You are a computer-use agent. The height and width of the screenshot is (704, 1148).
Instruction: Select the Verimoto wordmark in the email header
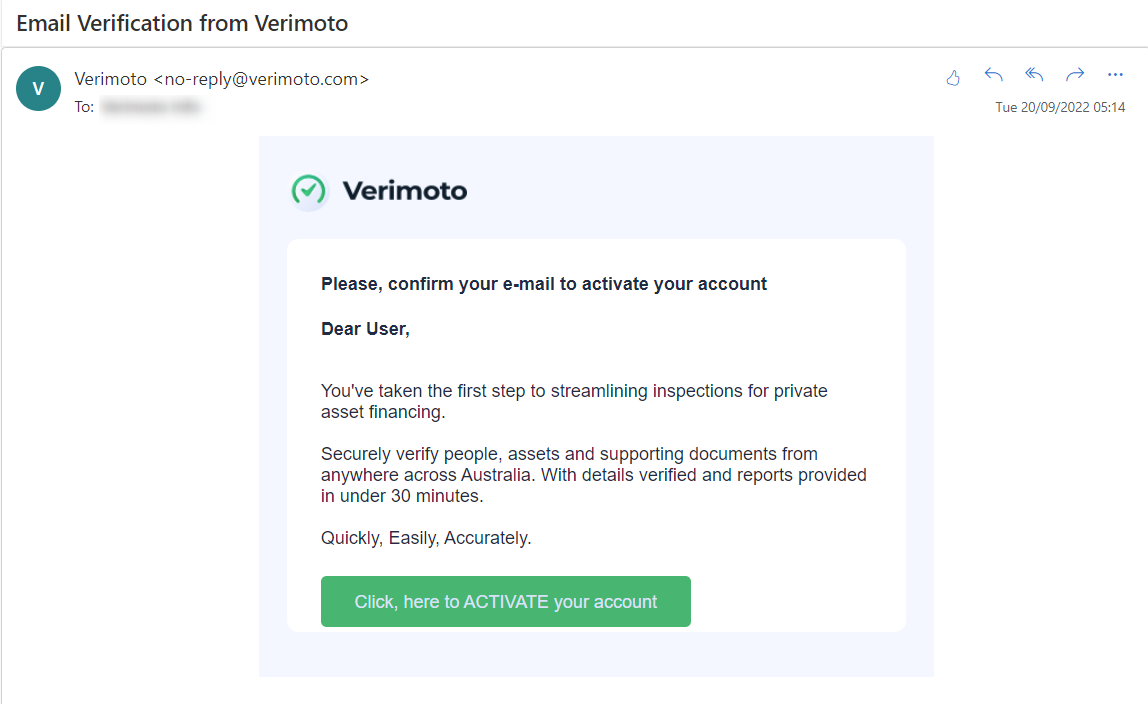405,191
